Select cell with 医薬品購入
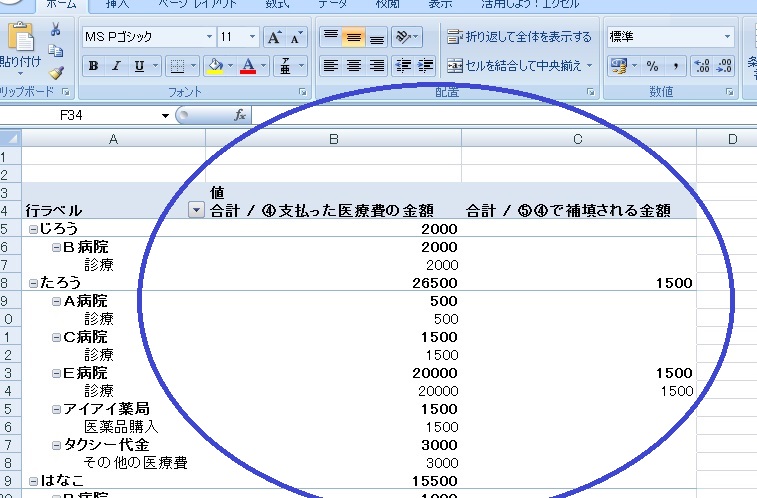The width and height of the screenshot is (757, 498). click(x=114, y=427)
